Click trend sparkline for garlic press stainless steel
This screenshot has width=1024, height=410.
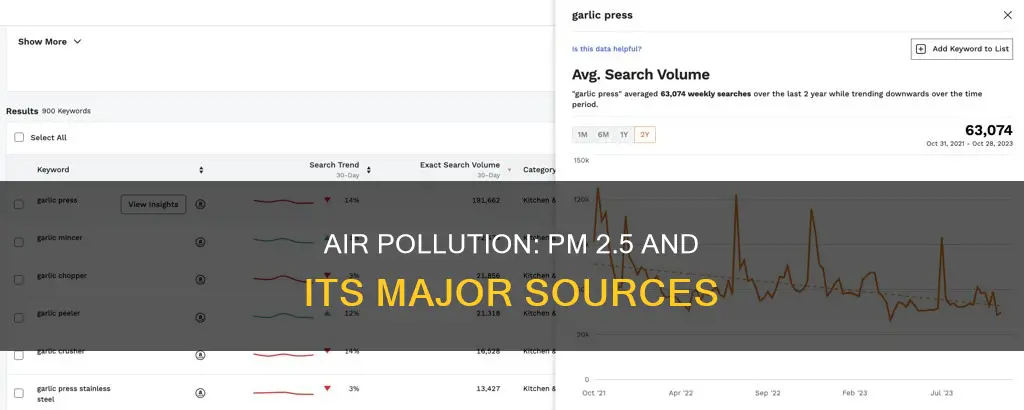[283, 392]
